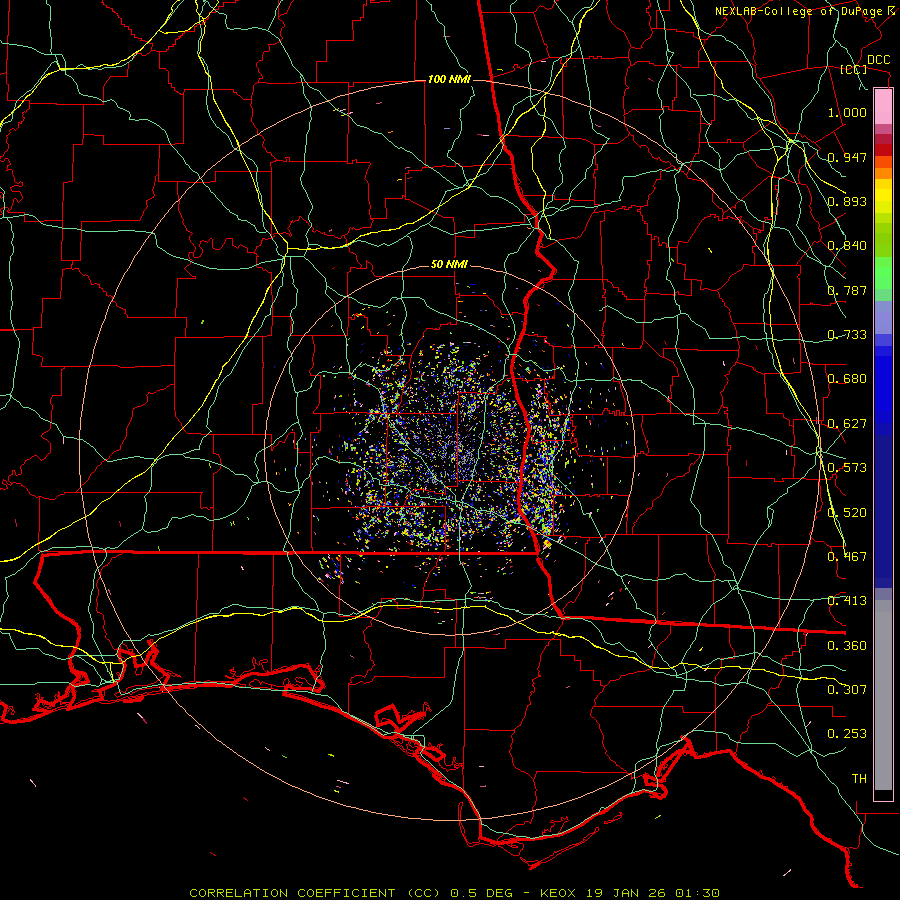Screen dimensions: 900x900
Task: Click the 50 NMI range ring label
Action: tap(449, 265)
